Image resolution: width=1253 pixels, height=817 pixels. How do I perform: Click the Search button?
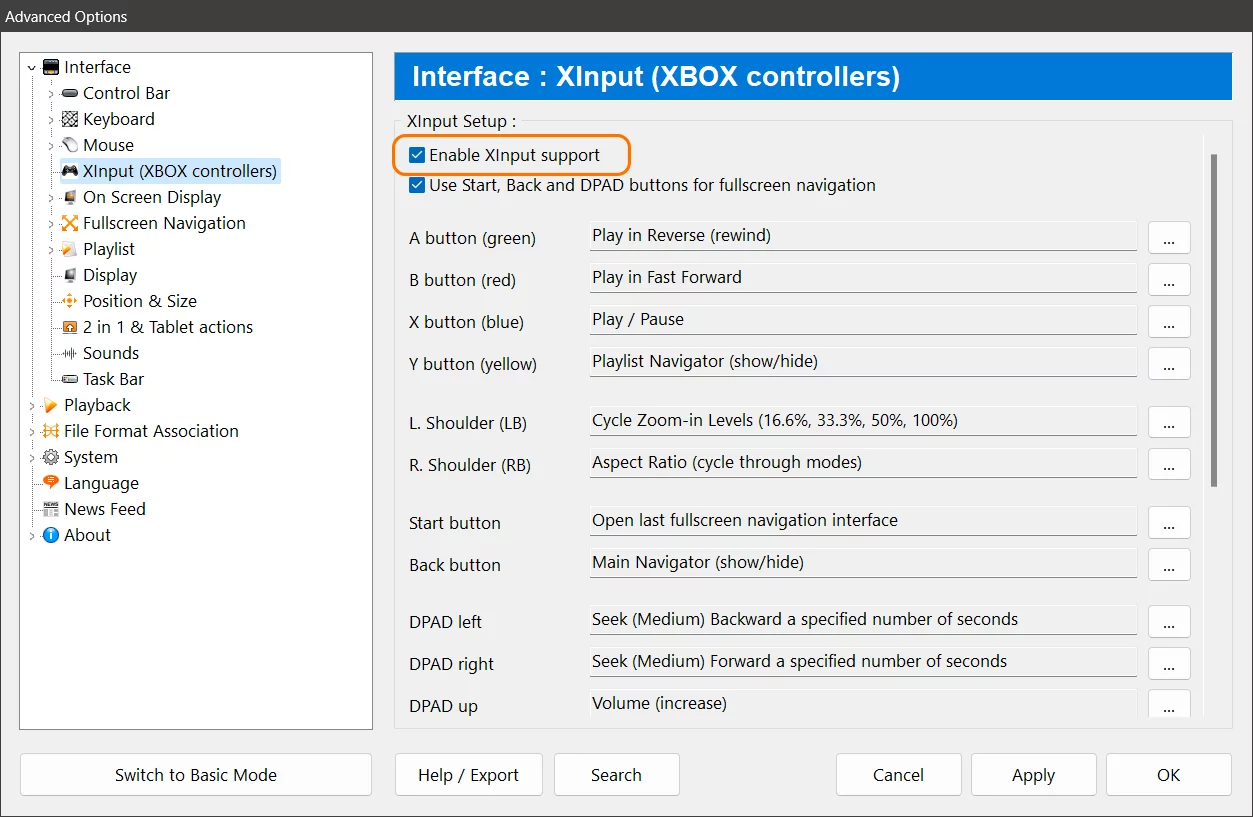616,775
